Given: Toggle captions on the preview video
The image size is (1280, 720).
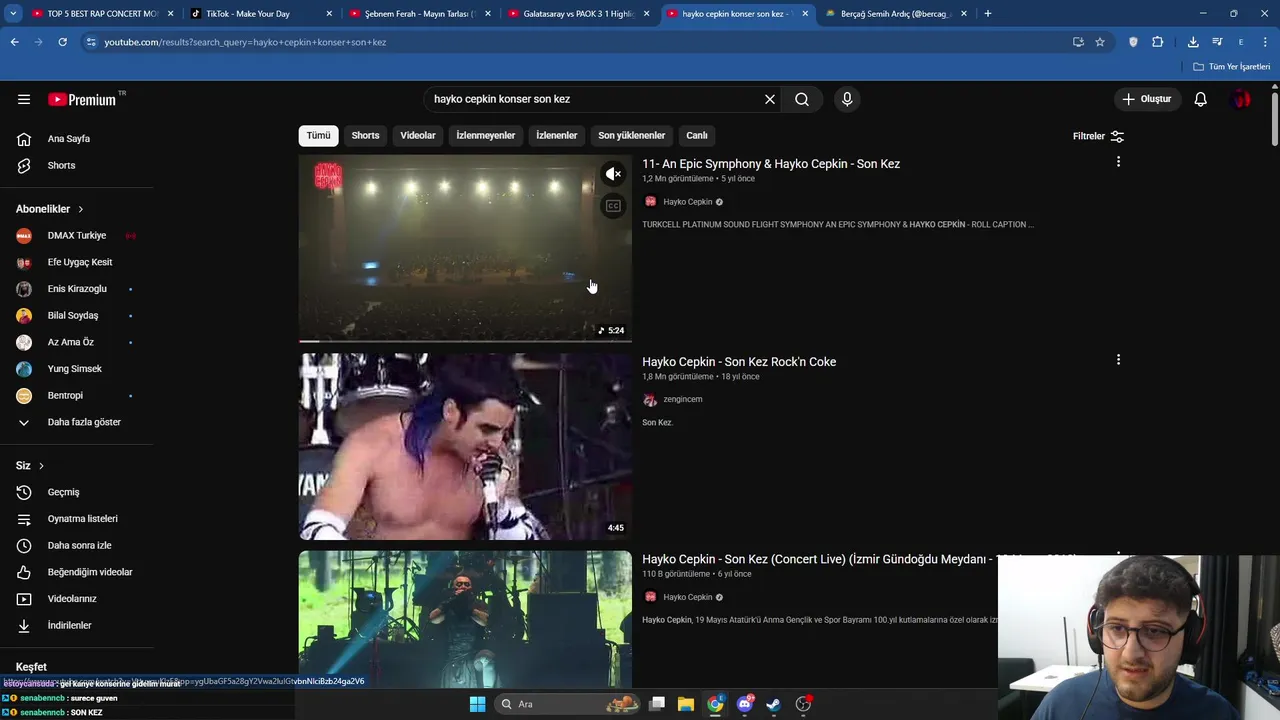Looking at the screenshot, I should point(613,206).
